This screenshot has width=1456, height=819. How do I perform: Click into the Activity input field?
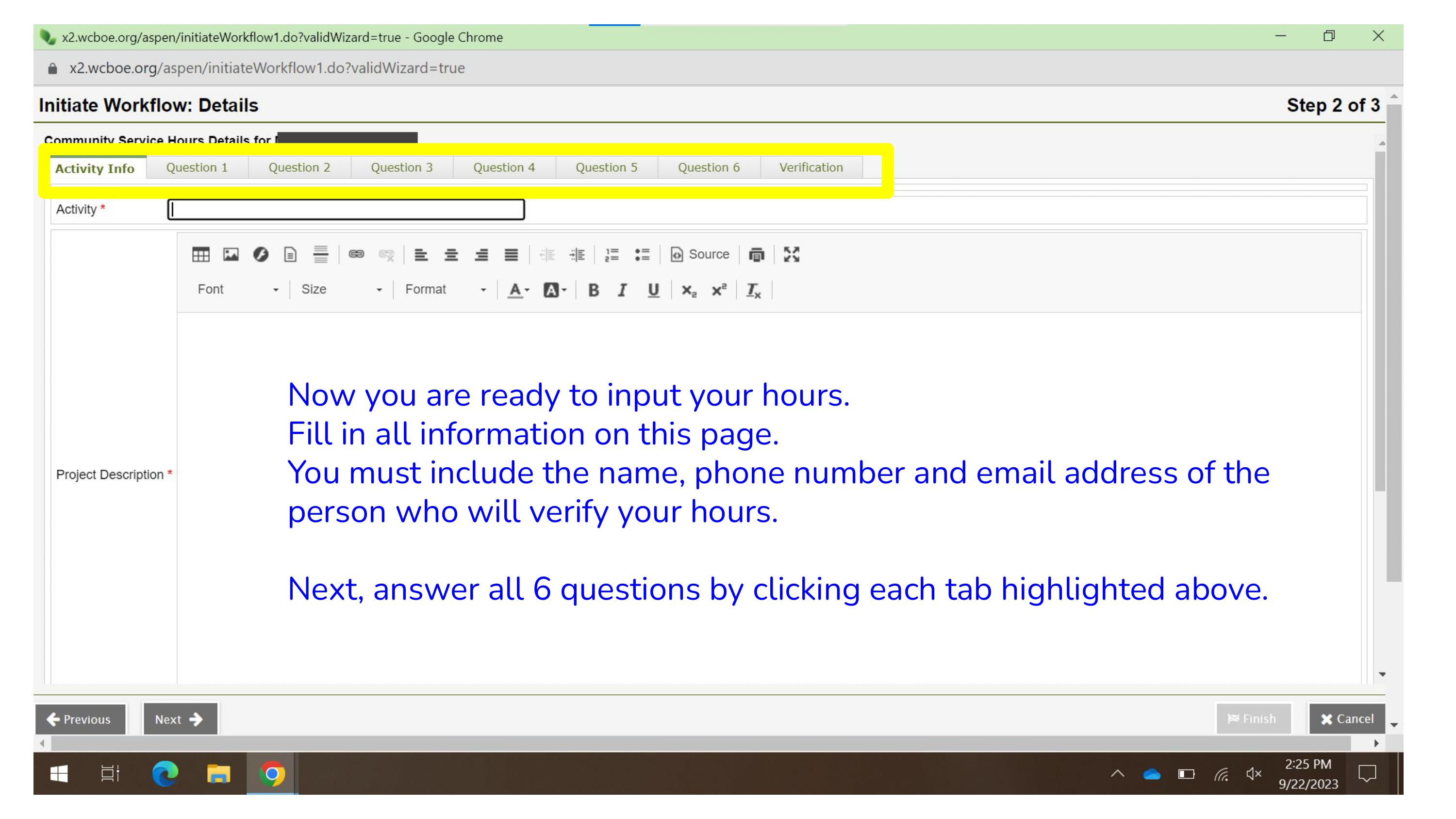[x=346, y=210]
